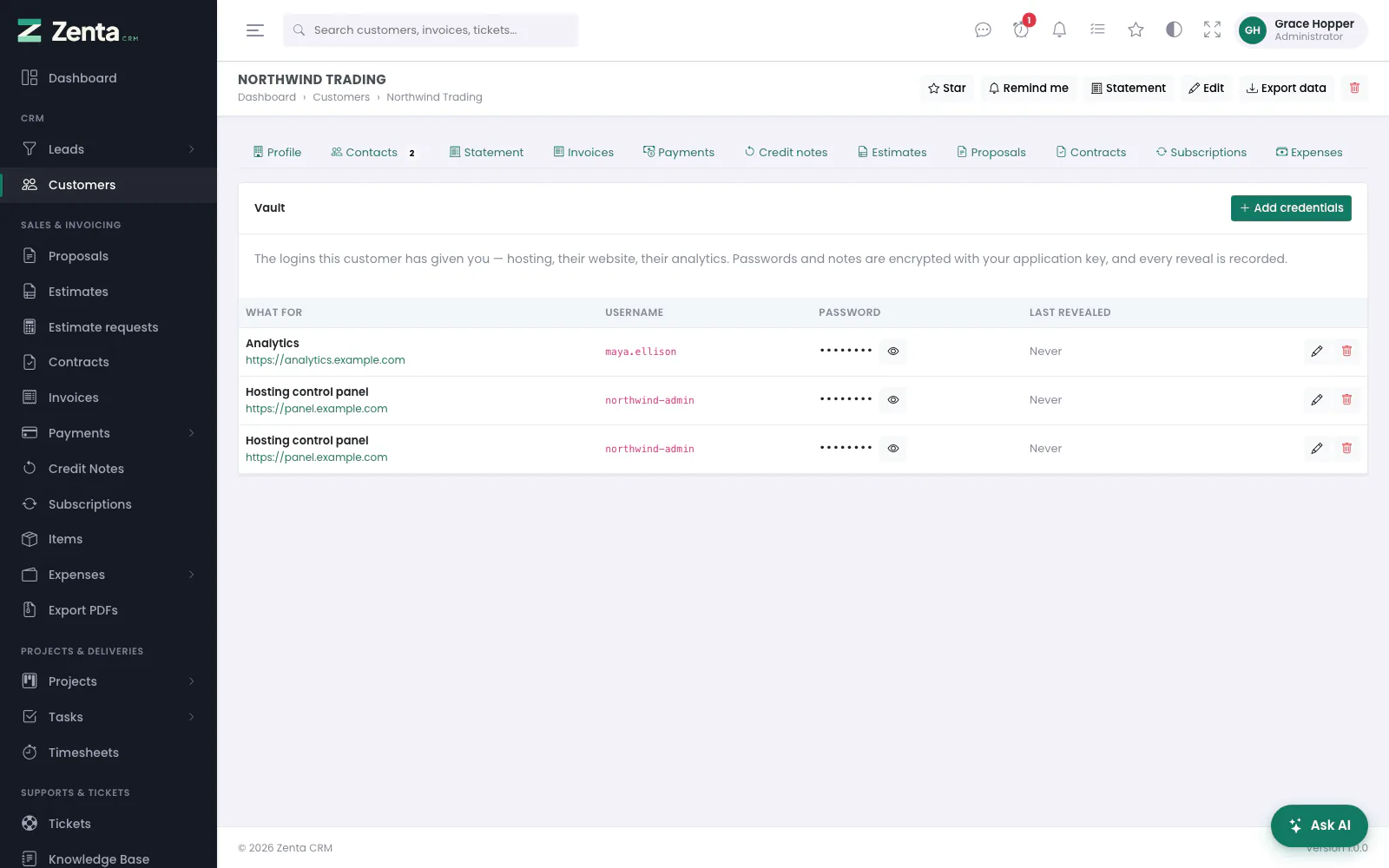This screenshot has height=868, width=1389.
Task: Click Add credentials button
Action: click(1291, 208)
